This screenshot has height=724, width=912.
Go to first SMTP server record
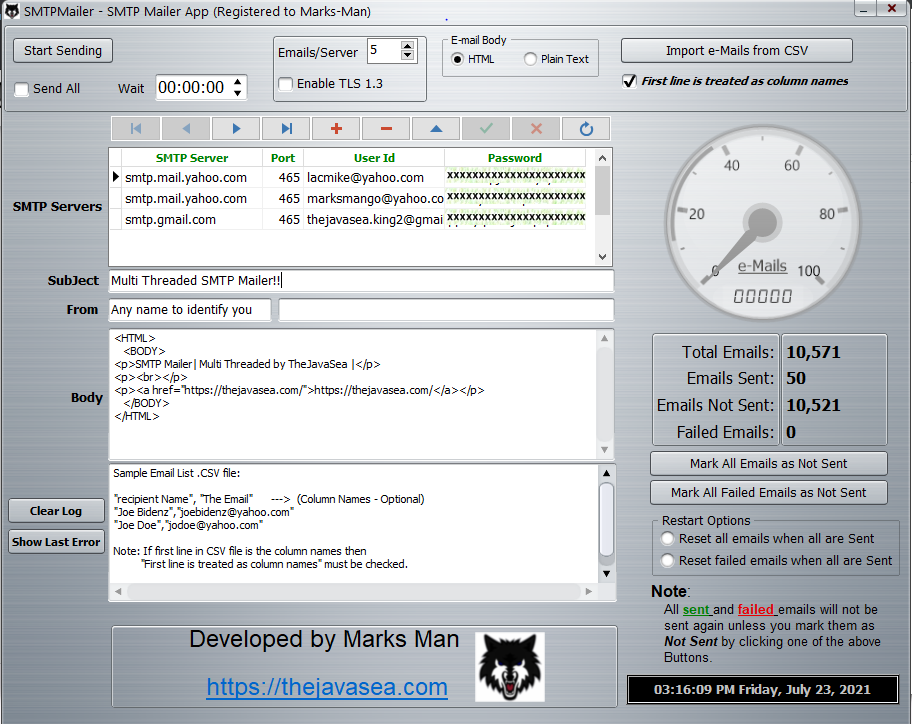pyautogui.click(x=136, y=129)
